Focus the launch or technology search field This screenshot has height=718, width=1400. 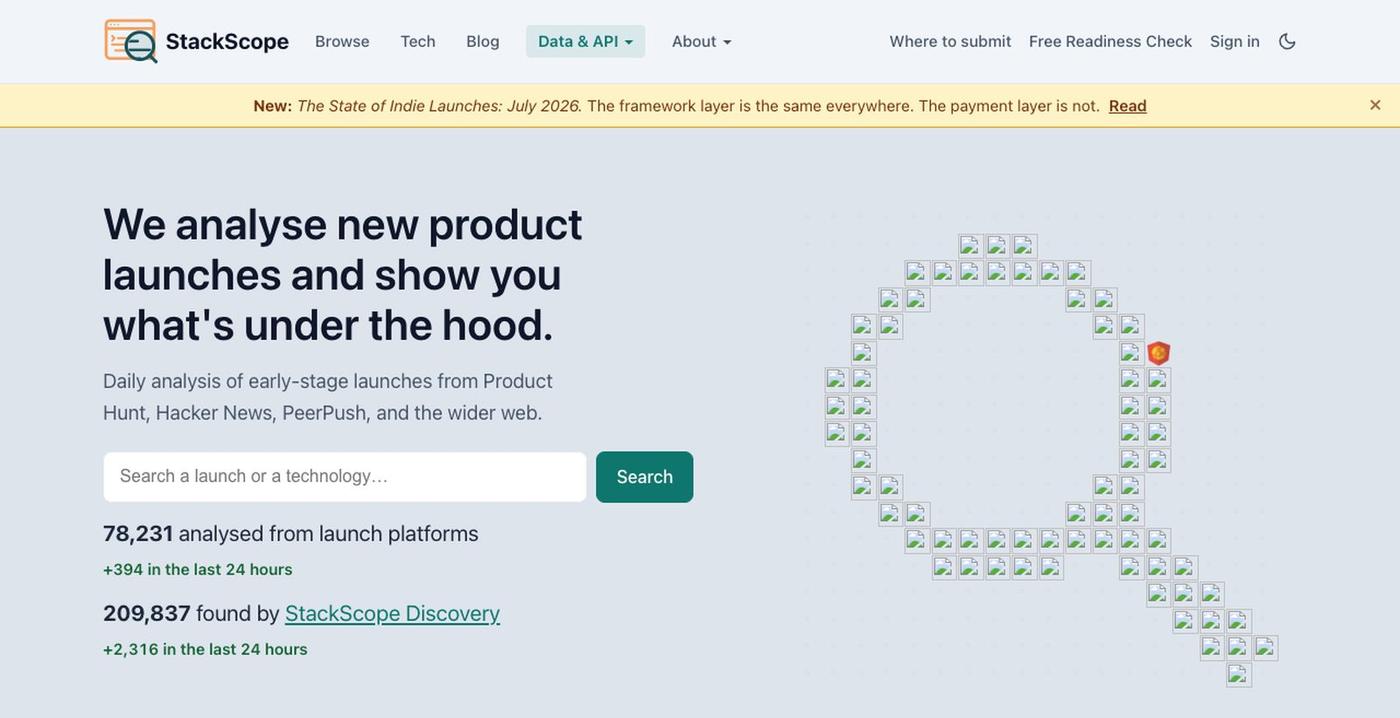[345, 477]
